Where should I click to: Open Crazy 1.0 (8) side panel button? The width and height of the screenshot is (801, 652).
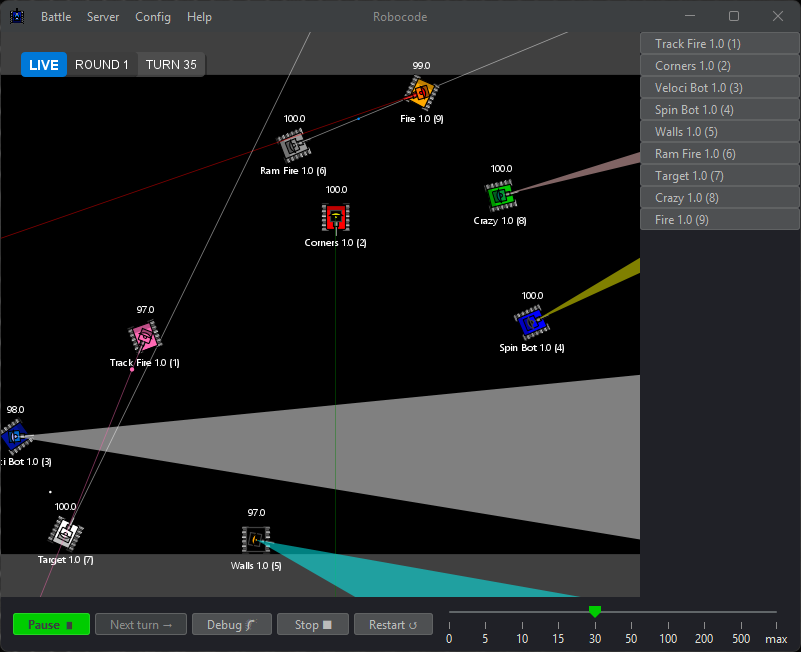pyautogui.click(x=720, y=197)
